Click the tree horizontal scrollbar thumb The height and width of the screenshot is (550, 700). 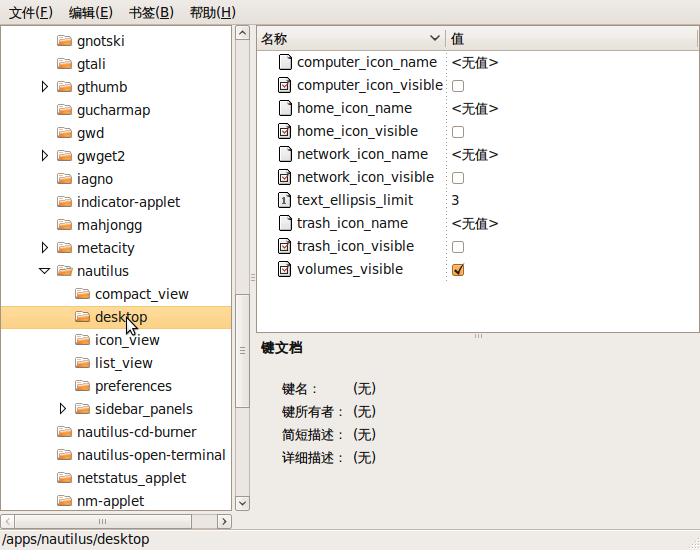103,521
